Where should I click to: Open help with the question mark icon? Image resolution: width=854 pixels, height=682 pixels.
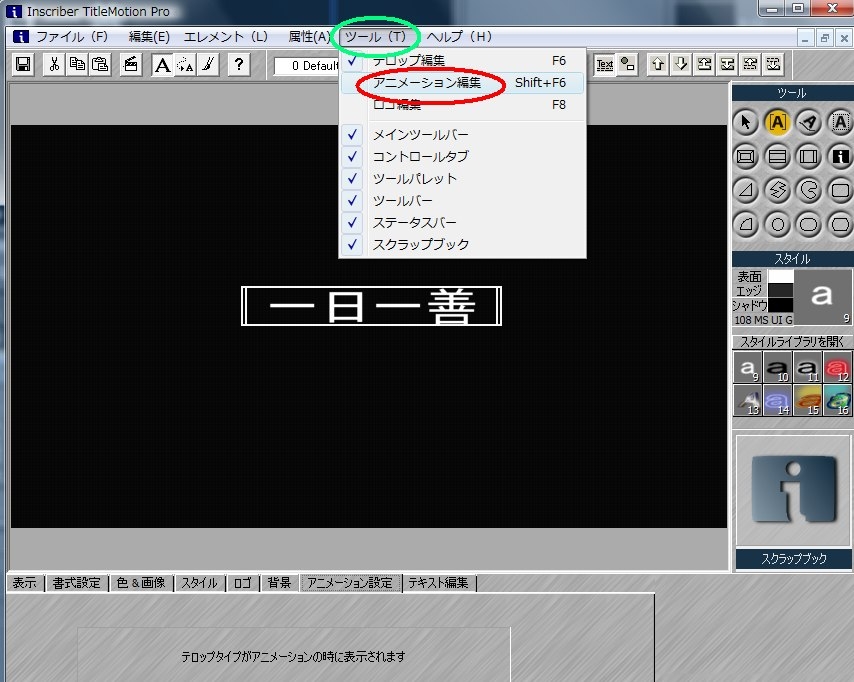(239, 64)
